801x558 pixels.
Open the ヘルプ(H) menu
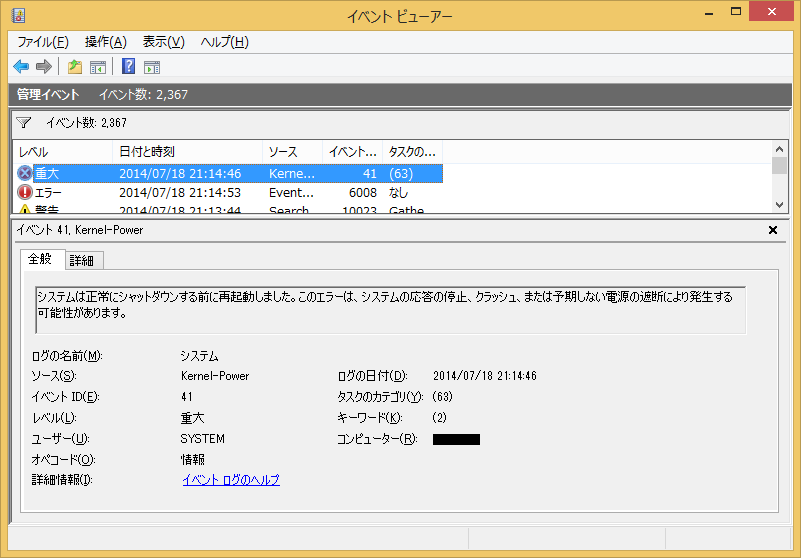[x=224, y=42]
